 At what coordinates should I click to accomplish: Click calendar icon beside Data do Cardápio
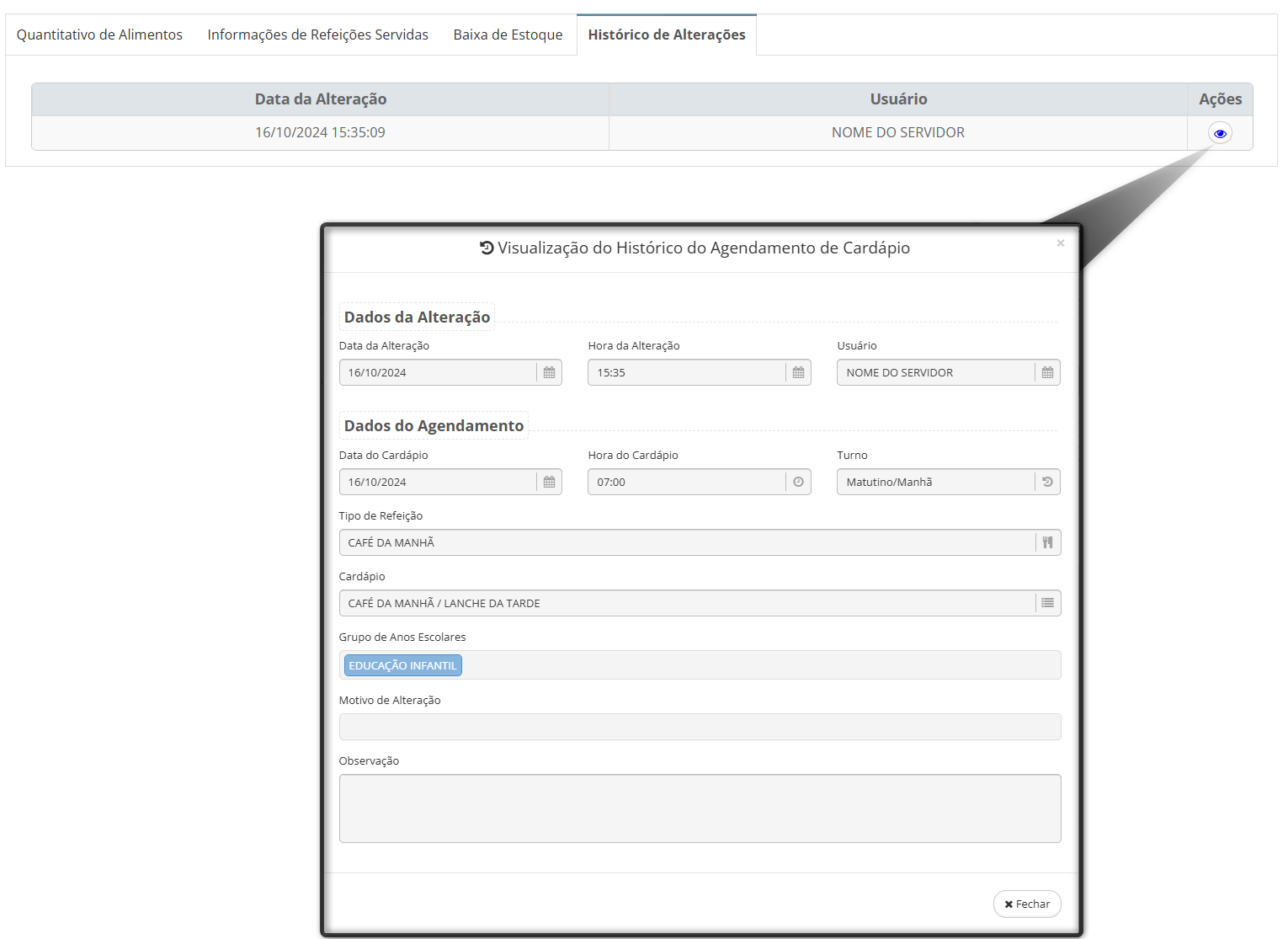550,482
